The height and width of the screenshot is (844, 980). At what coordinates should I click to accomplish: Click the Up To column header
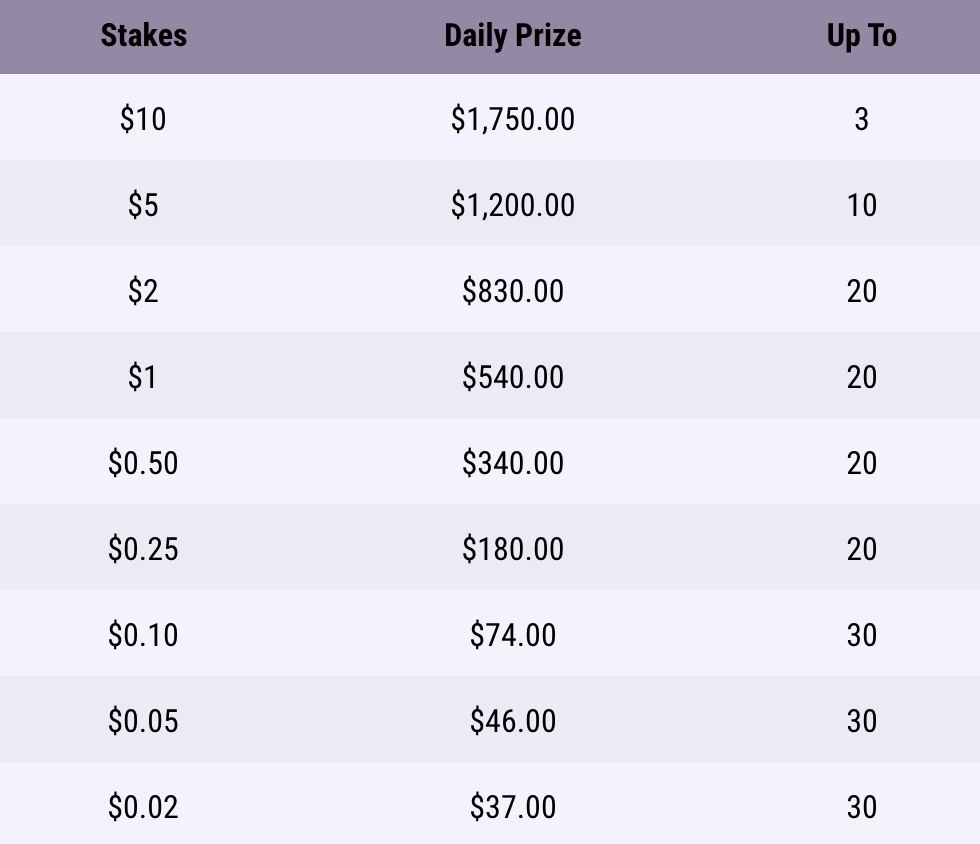click(861, 36)
